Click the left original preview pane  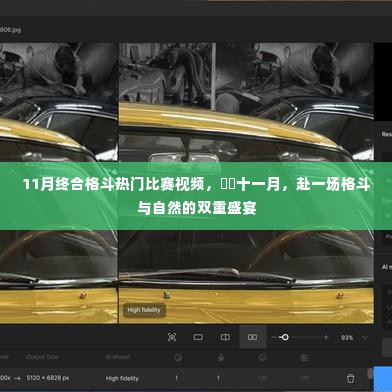pyautogui.click(x=59, y=183)
